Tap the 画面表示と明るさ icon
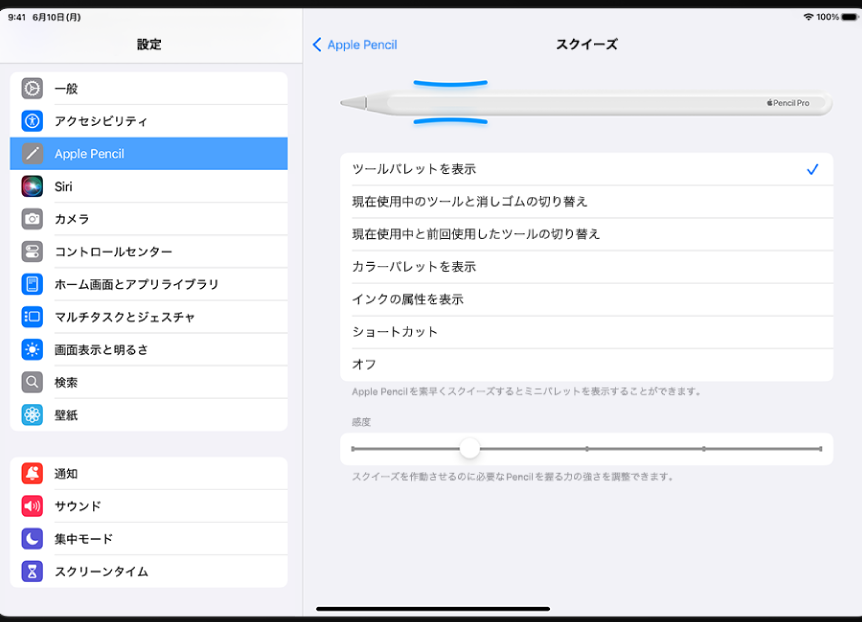 [32, 349]
